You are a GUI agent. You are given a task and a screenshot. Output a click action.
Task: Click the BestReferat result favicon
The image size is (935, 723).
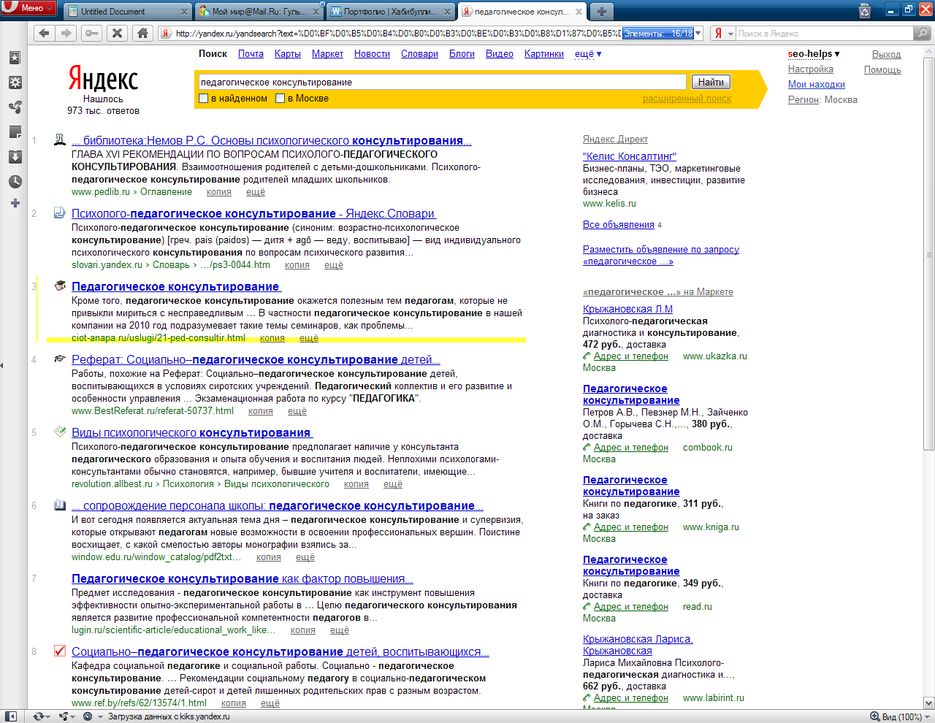point(60,359)
